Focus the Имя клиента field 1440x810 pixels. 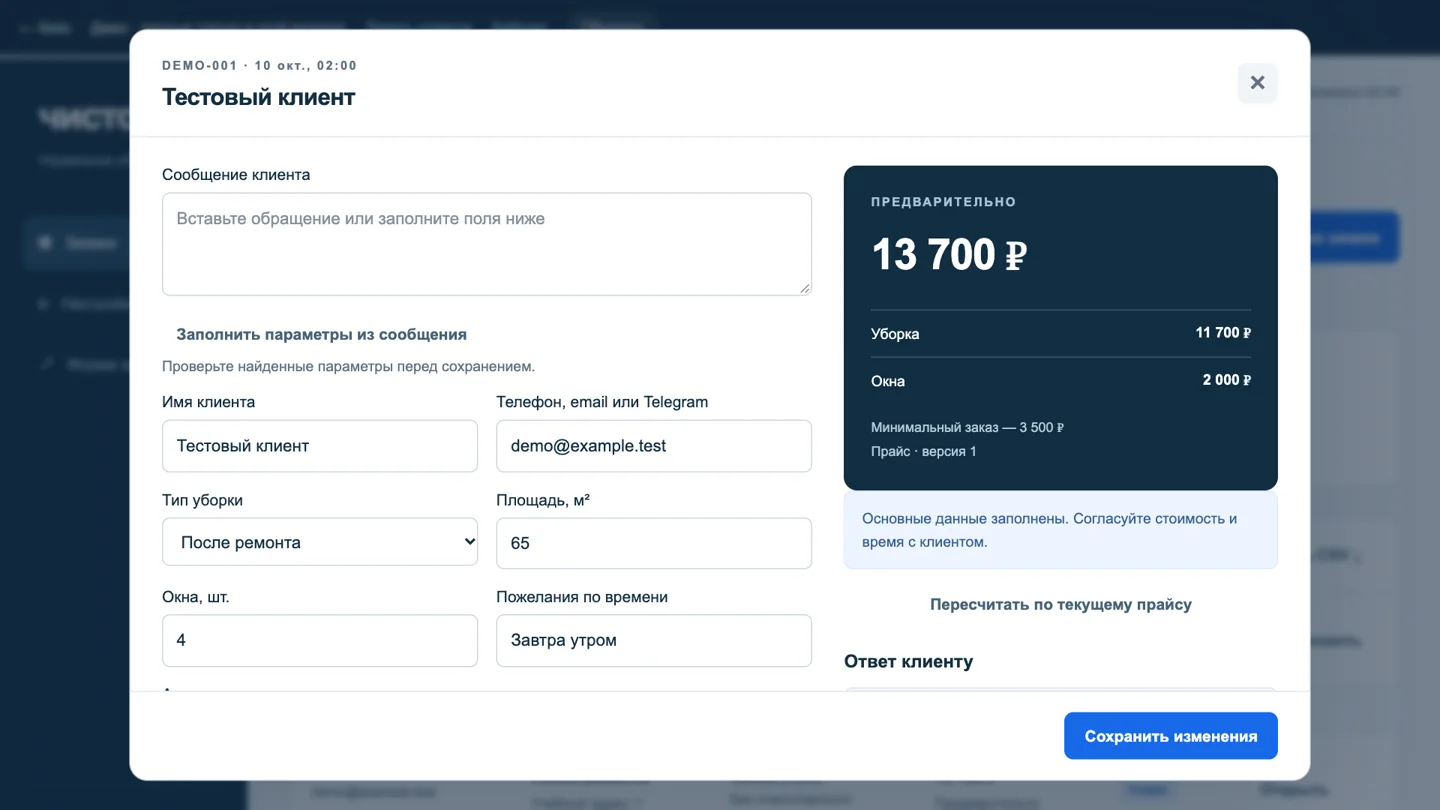tap(320, 446)
